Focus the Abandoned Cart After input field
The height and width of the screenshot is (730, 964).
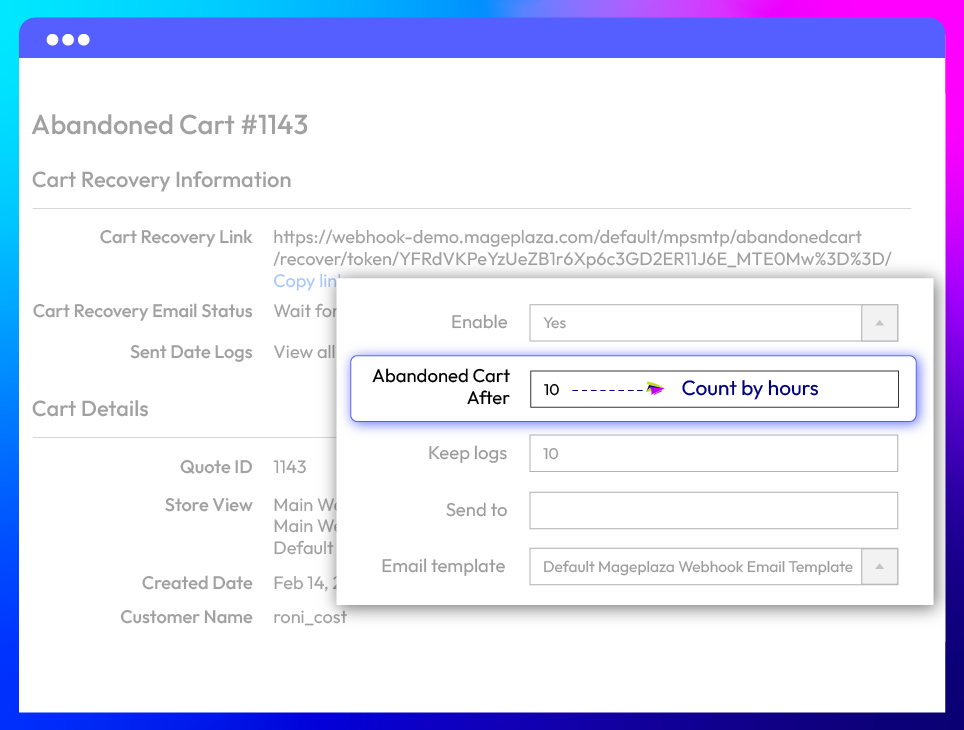pos(714,389)
